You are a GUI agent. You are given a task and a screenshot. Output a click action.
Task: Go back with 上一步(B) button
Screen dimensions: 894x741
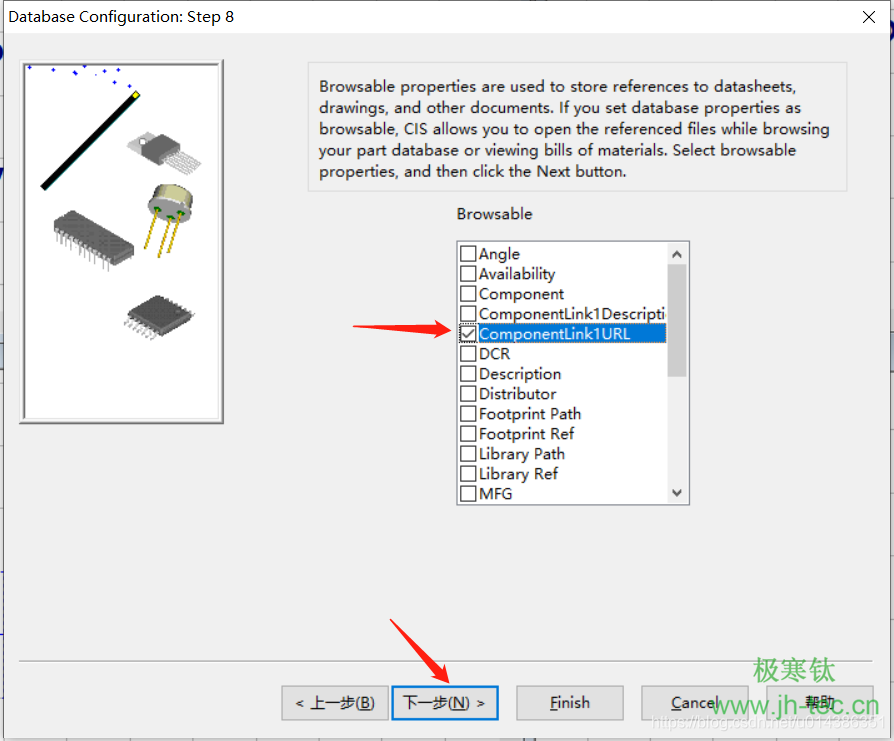tap(334, 703)
